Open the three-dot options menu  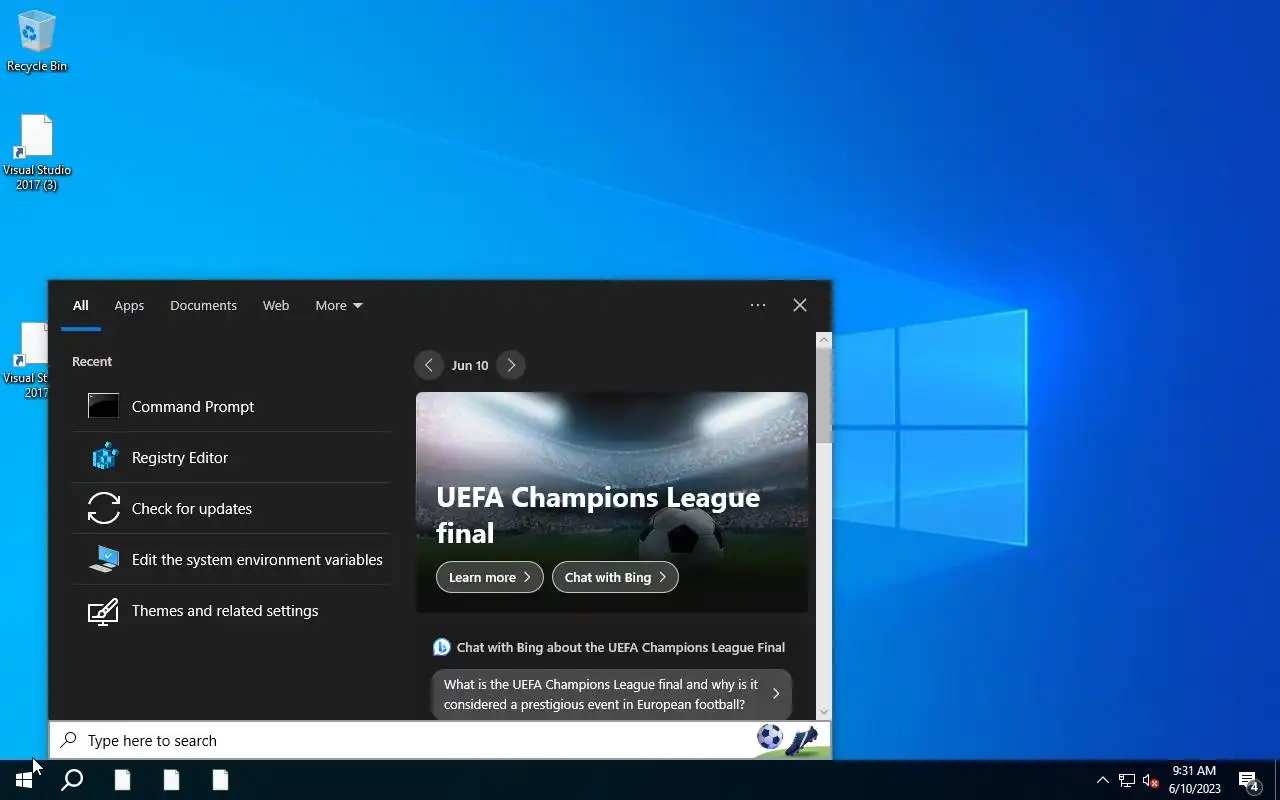(758, 305)
